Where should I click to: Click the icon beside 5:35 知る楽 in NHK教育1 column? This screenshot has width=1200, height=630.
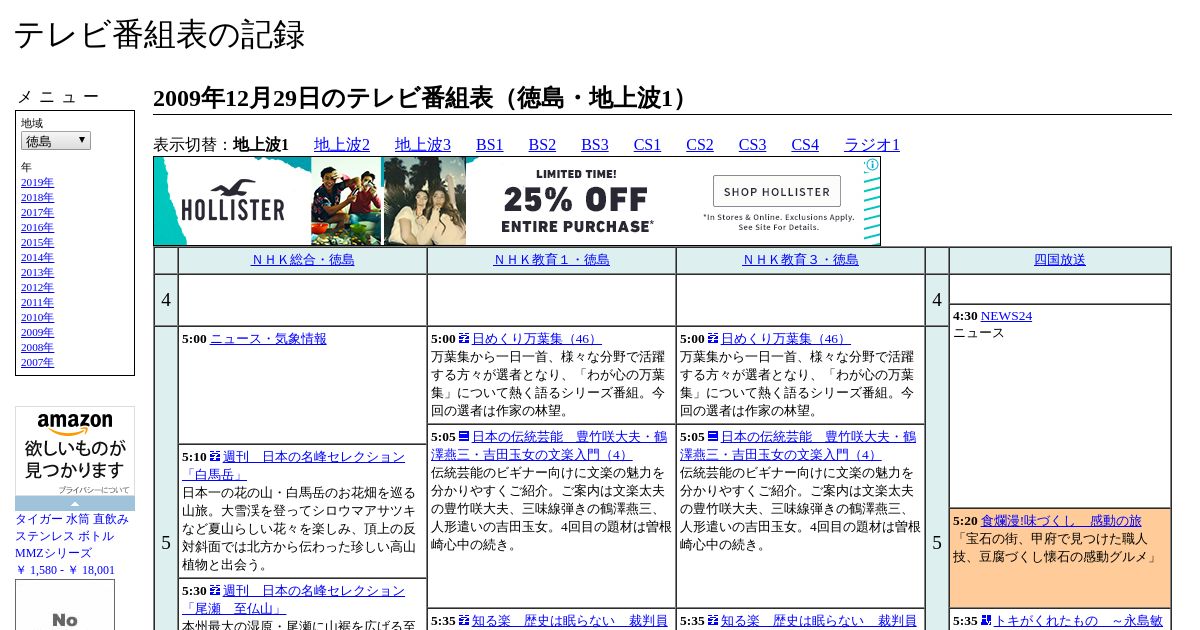(x=464, y=621)
